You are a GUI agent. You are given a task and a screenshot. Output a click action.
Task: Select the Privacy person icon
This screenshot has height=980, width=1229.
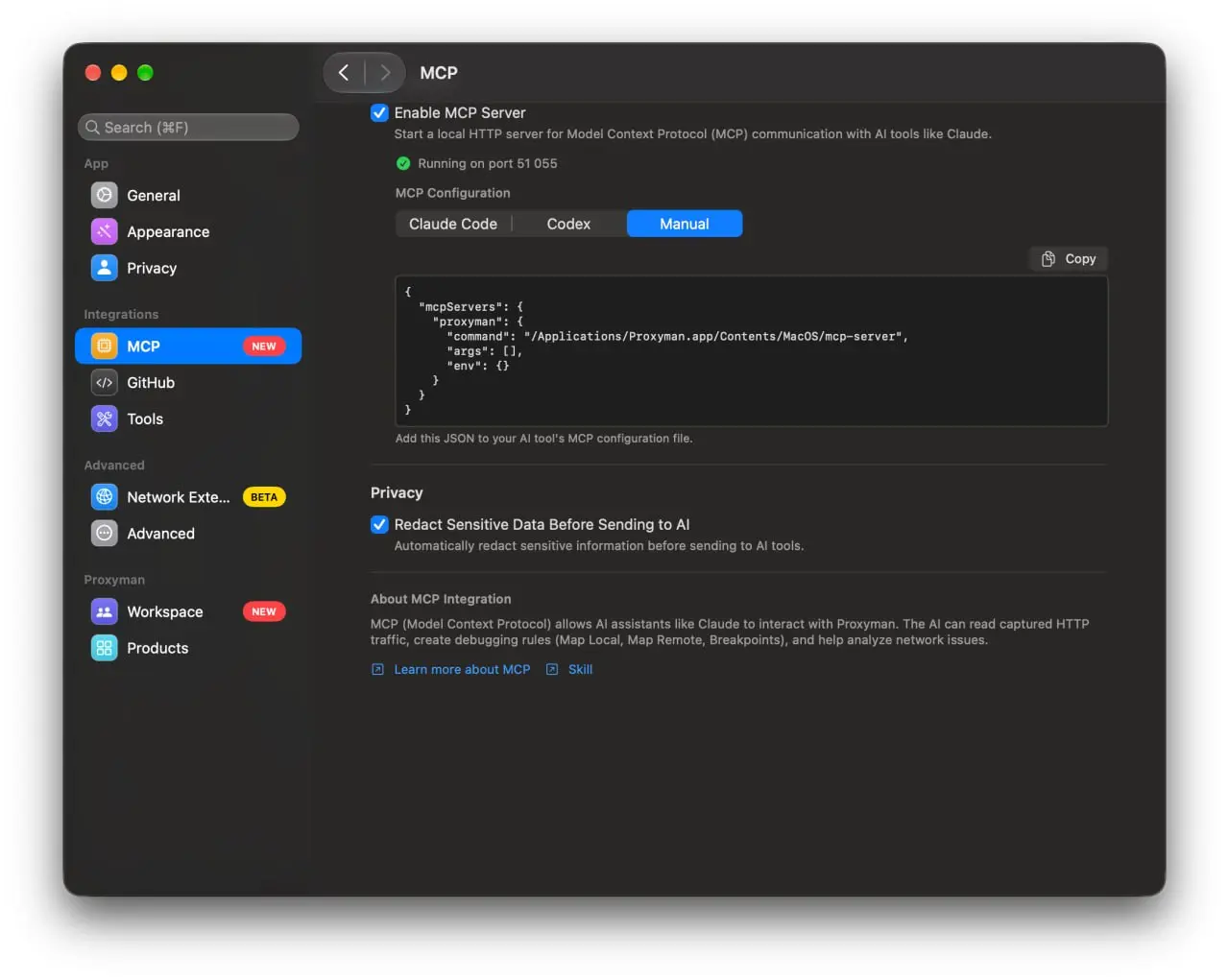[x=105, y=268]
